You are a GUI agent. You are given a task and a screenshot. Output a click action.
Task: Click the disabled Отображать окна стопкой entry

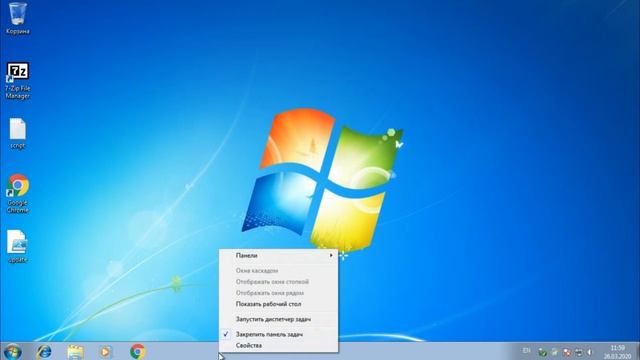click(x=279, y=282)
